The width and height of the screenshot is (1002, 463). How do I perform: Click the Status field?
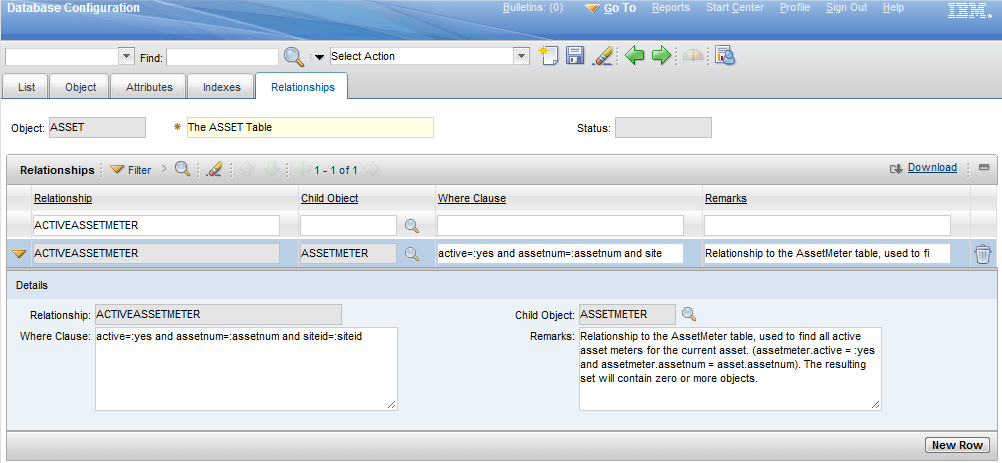pos(663,128)
